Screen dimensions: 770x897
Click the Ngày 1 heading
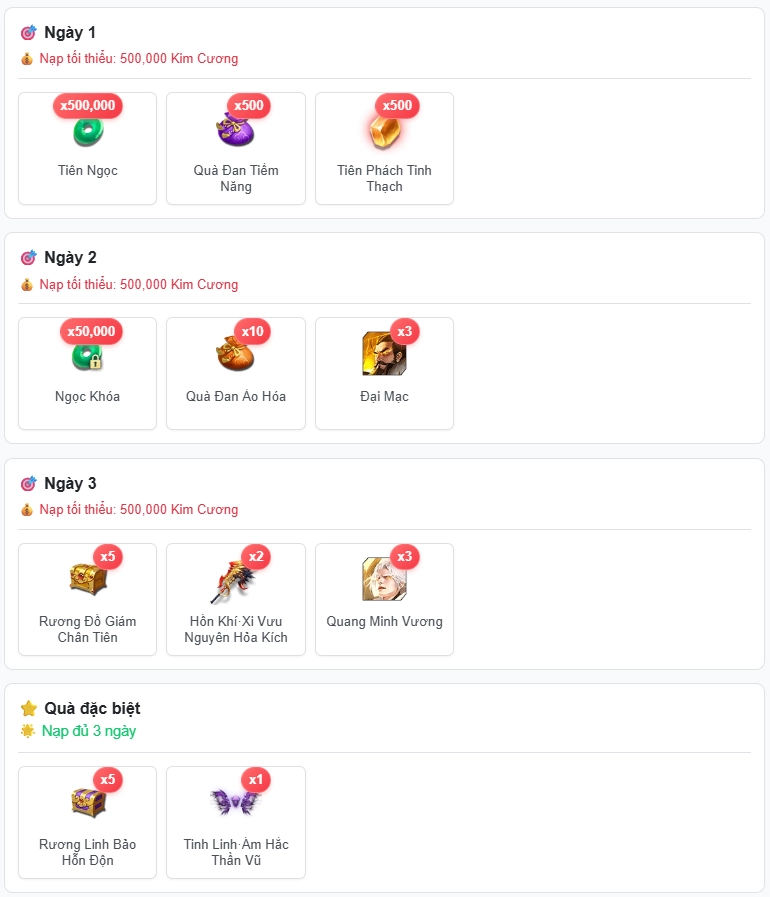70,33
